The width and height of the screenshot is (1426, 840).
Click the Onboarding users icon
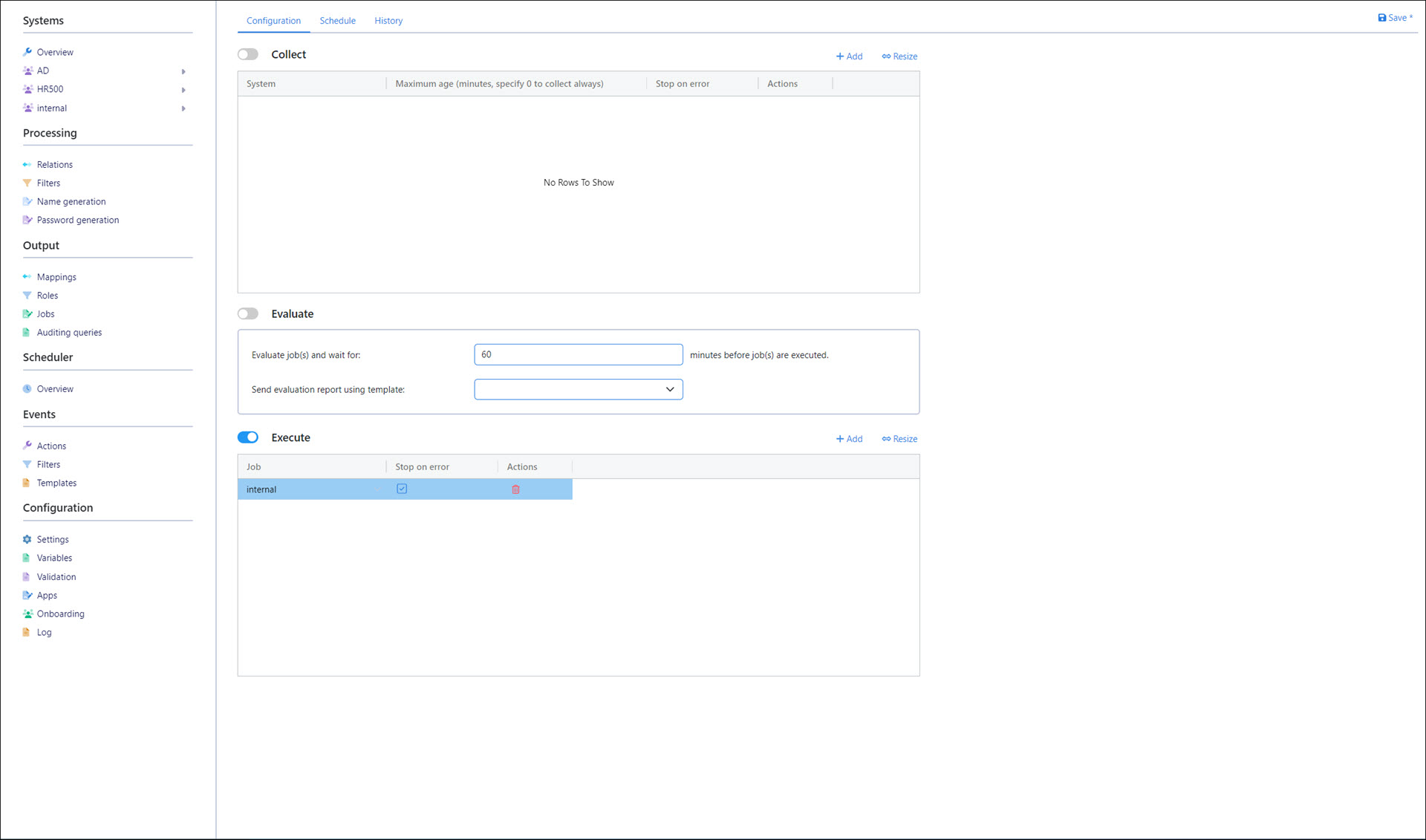point(27,614)
